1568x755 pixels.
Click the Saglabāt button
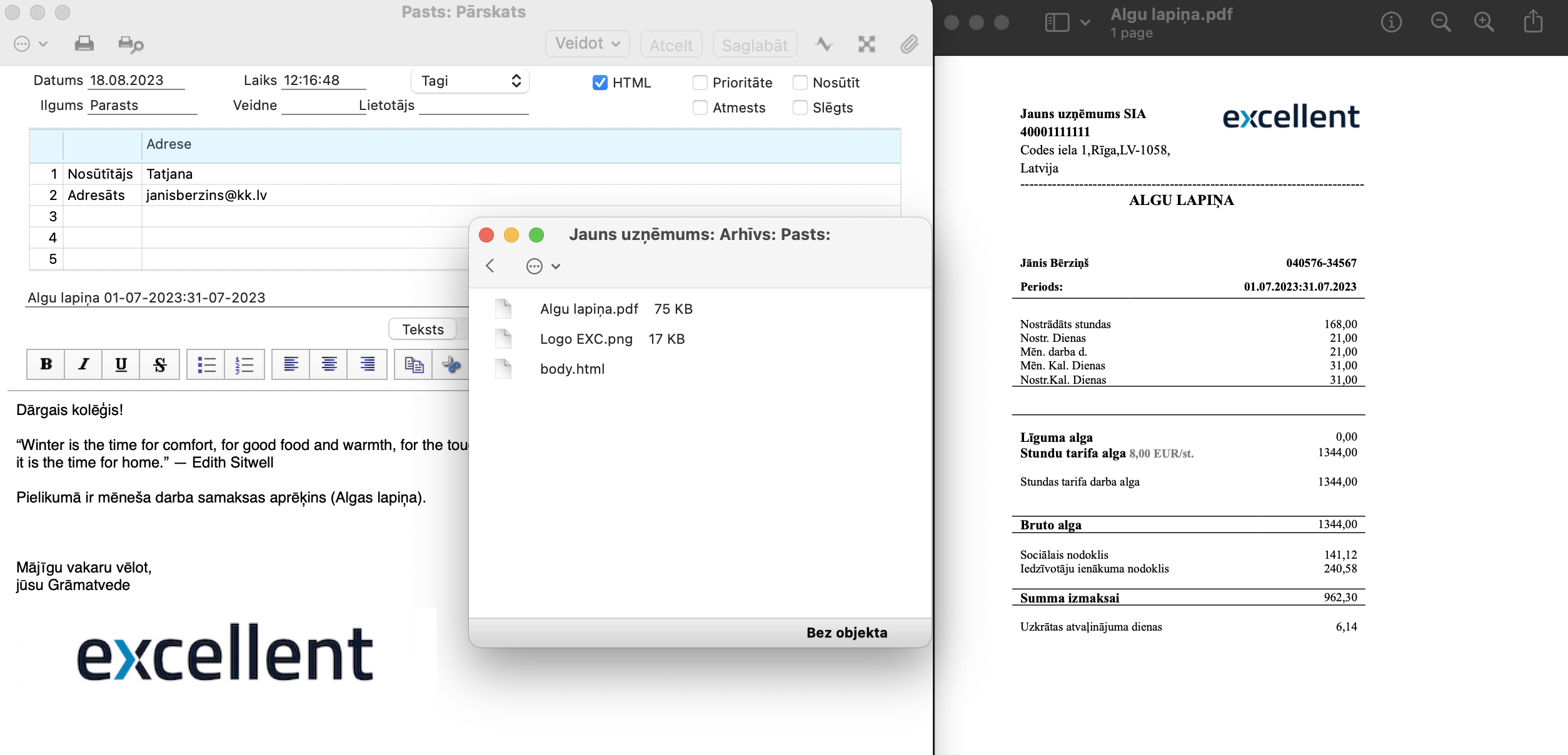pyautogui.click(x=754, y=45)
